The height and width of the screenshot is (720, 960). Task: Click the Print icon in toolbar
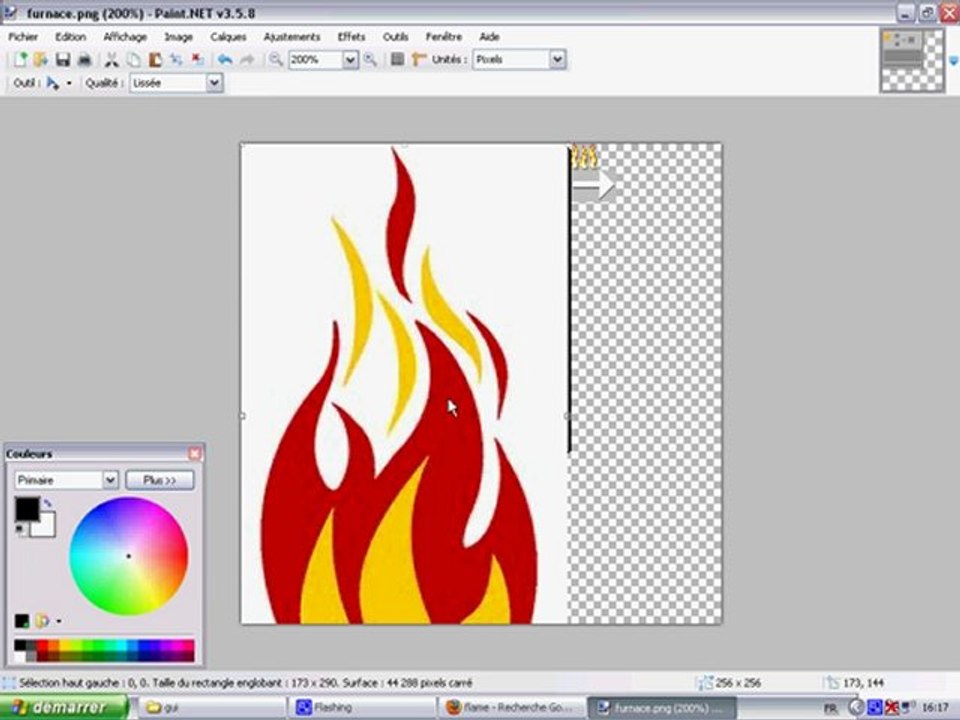(x=84, y=59)
